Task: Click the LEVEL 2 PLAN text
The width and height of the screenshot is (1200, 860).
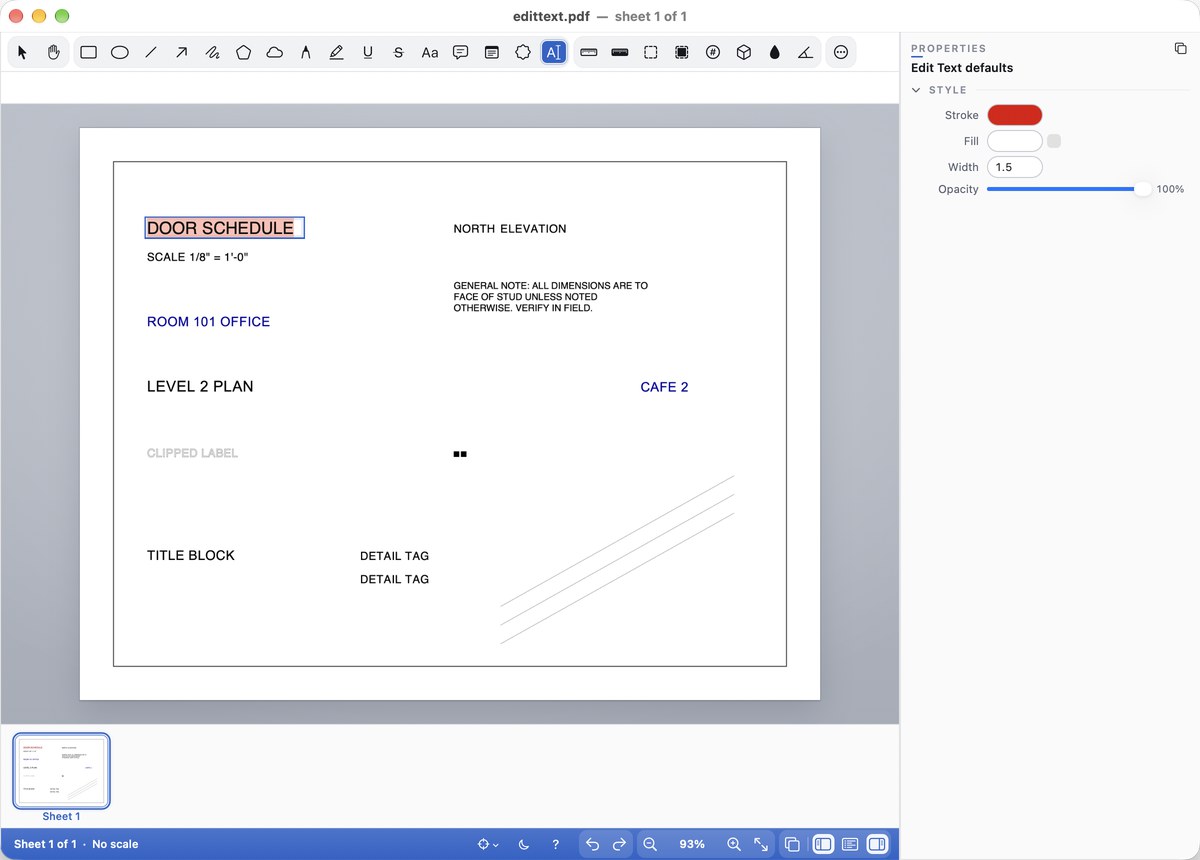Action: pyautogui.click(x=200, y=387)
